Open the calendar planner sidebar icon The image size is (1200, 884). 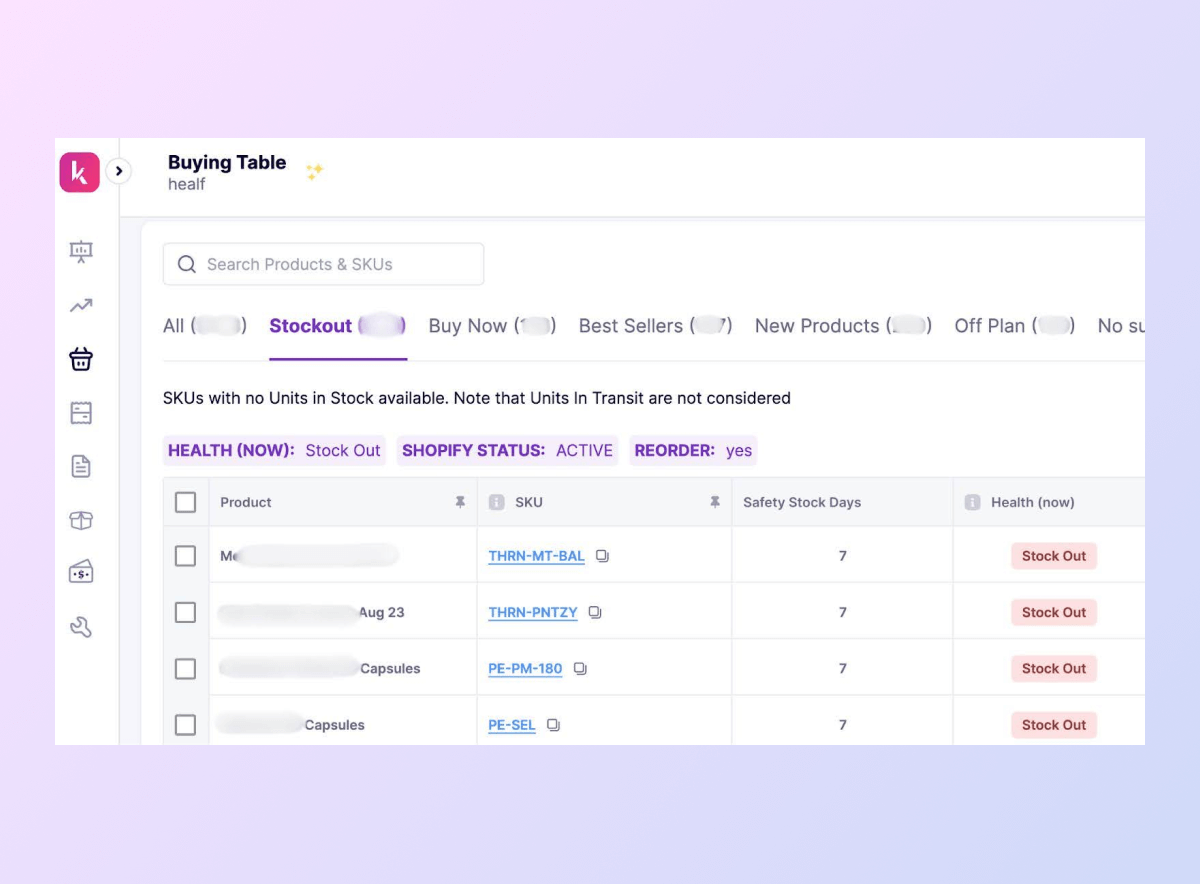tap(81, 412)
